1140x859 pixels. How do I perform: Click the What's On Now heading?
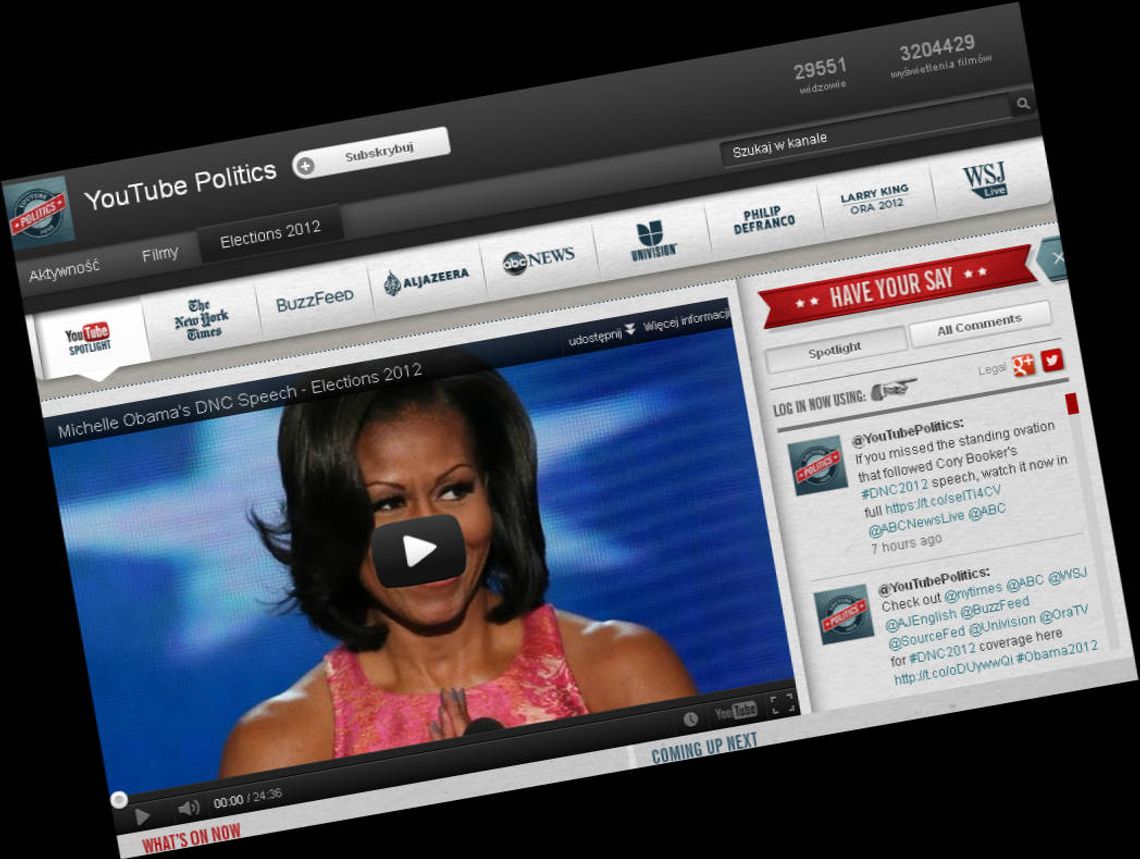coord(191,838)
